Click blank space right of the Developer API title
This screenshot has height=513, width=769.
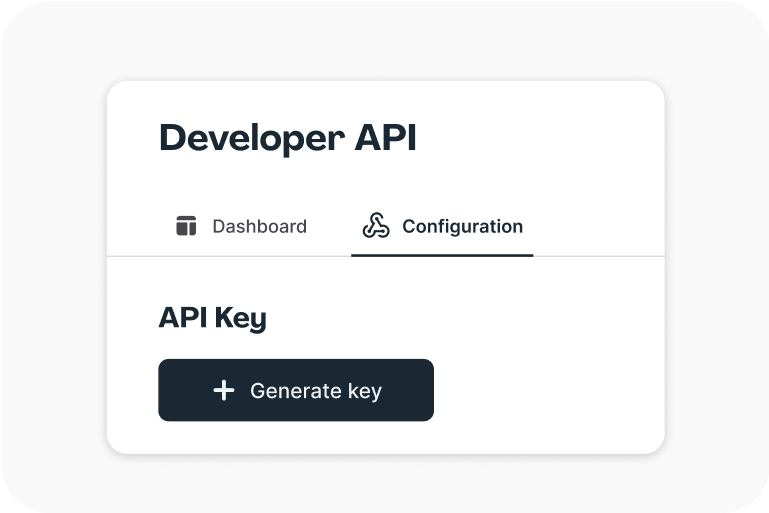click(540, 138)
